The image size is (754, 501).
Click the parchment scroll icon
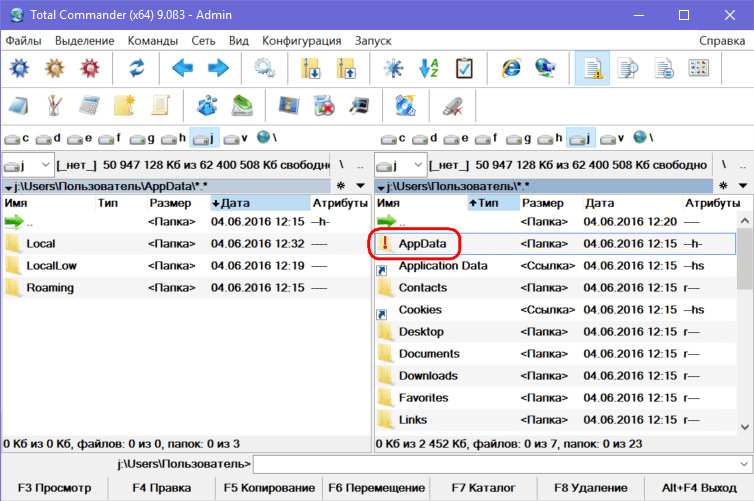[x=160, y=105]
